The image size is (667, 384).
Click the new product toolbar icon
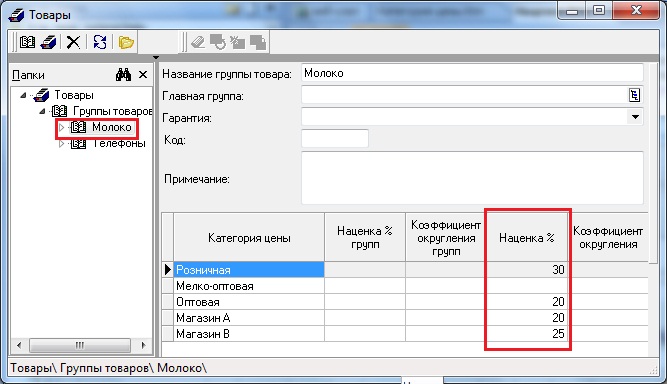click(x=48, y=42)
